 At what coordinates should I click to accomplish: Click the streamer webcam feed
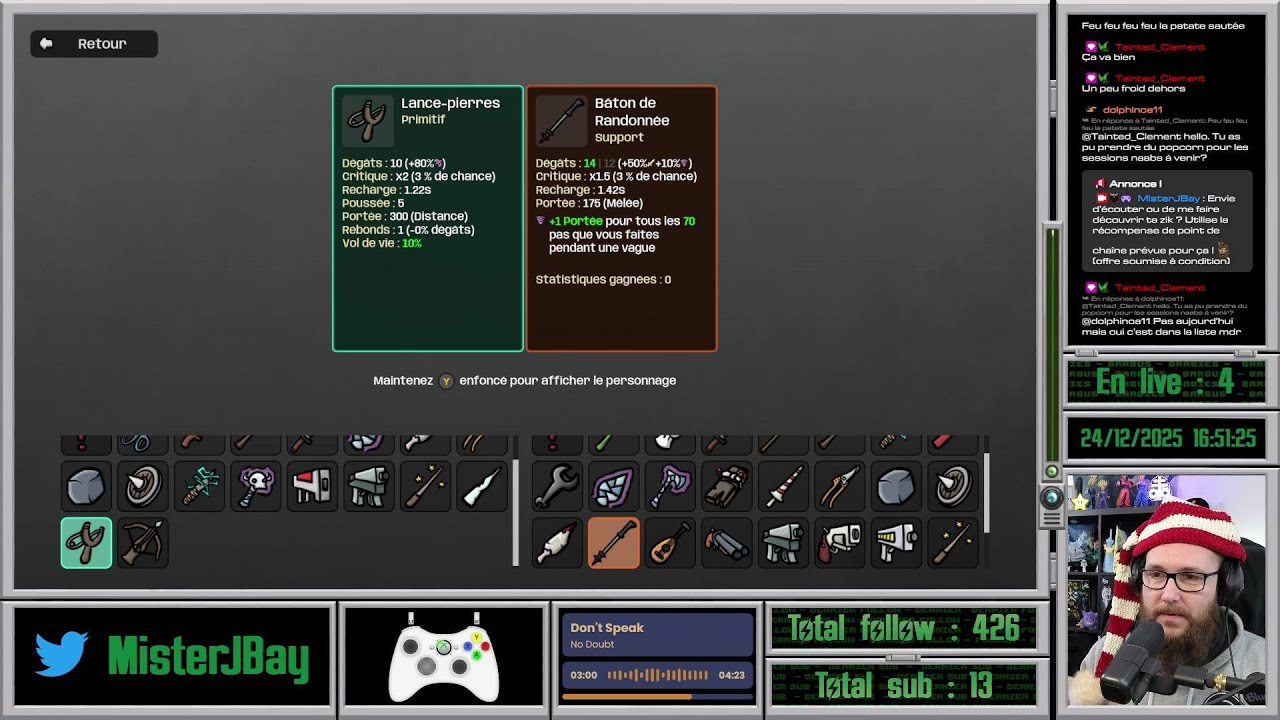point(1166,590)
